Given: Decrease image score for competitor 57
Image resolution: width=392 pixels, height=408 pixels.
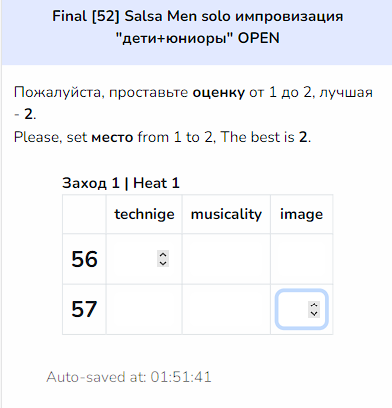Looking at the screenshot, I should coord(314,314).
